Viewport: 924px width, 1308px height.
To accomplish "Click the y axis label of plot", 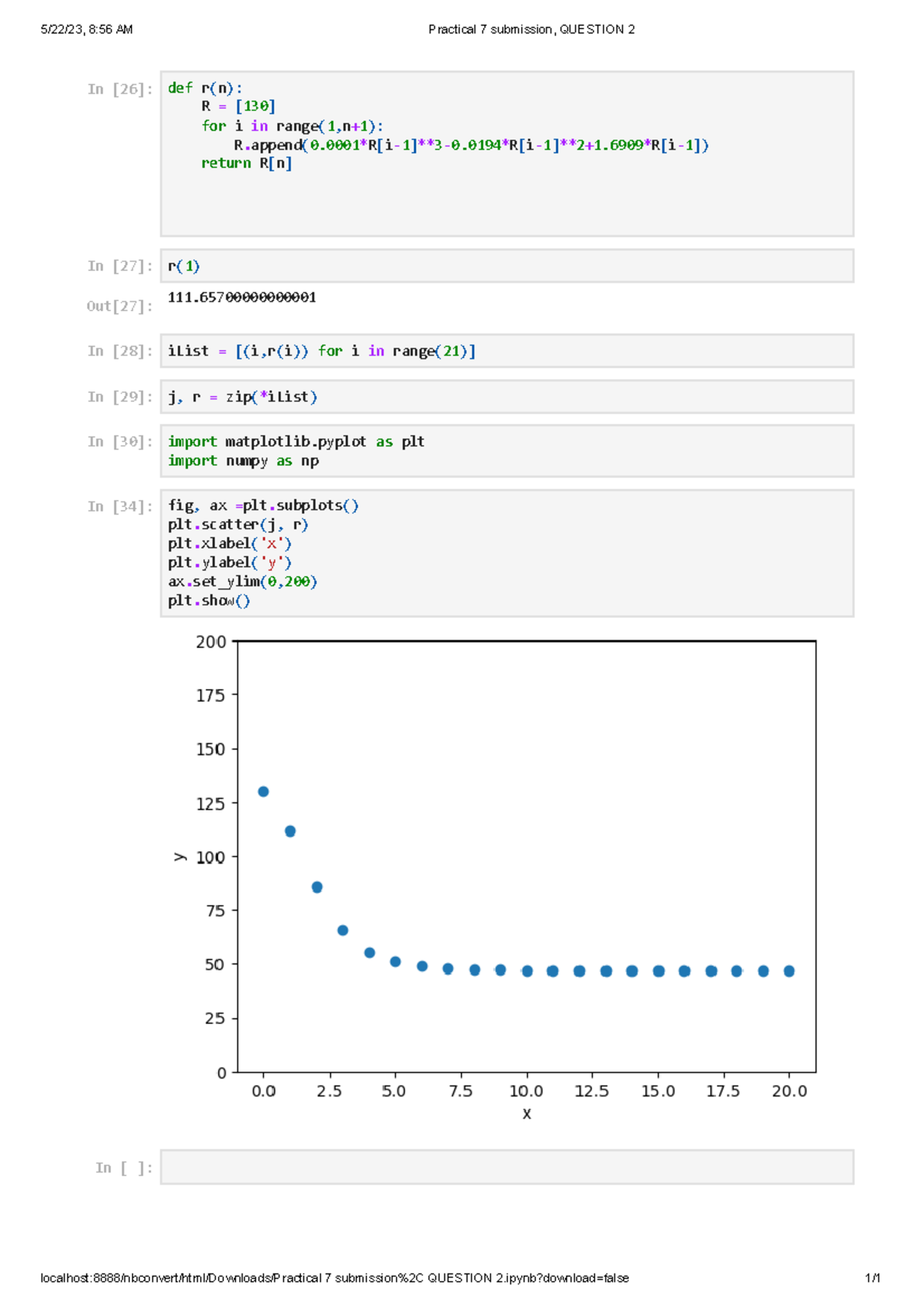I will (180, 857).
